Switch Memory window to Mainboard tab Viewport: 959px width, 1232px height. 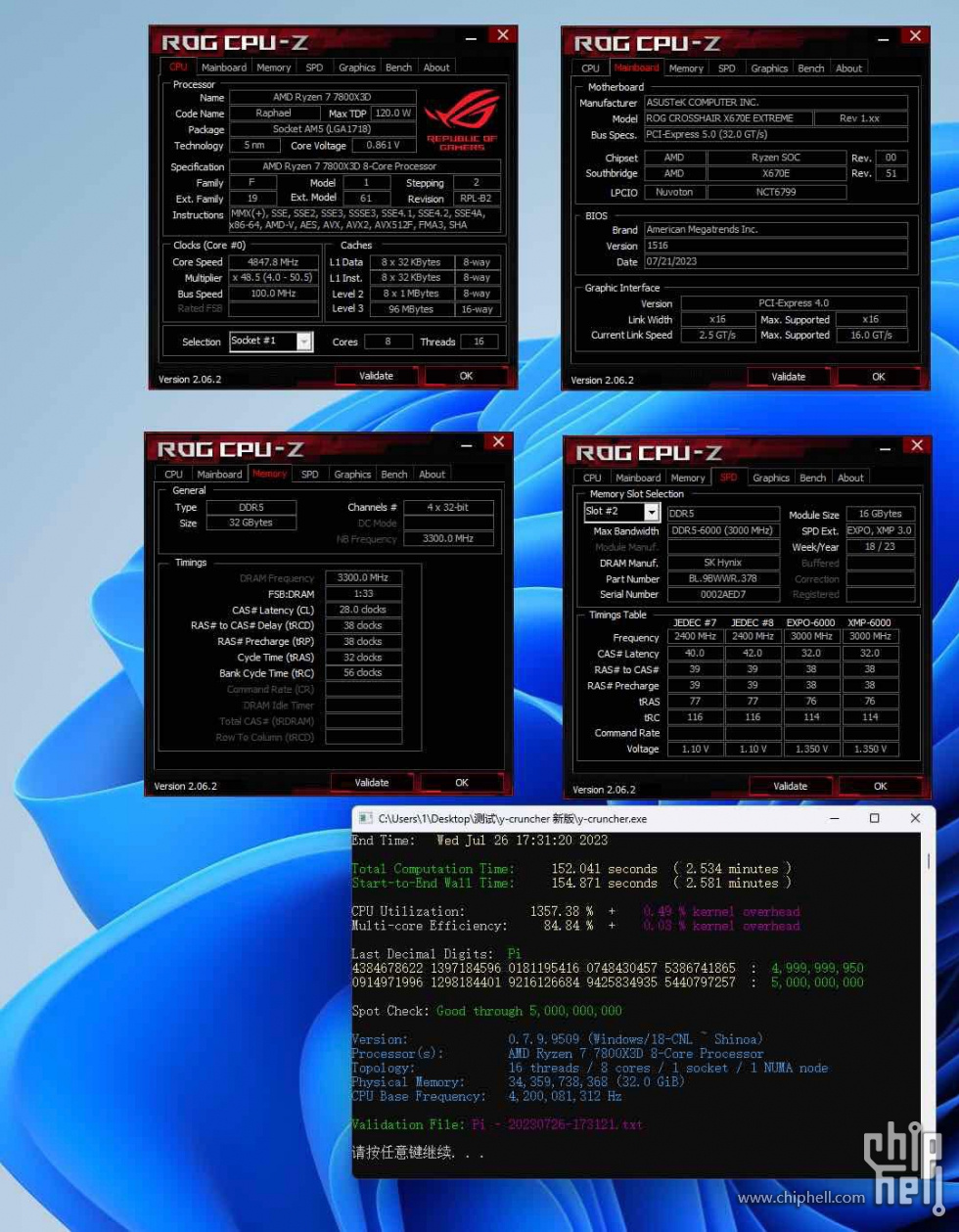pyautogui.click(x=219, y=474)
